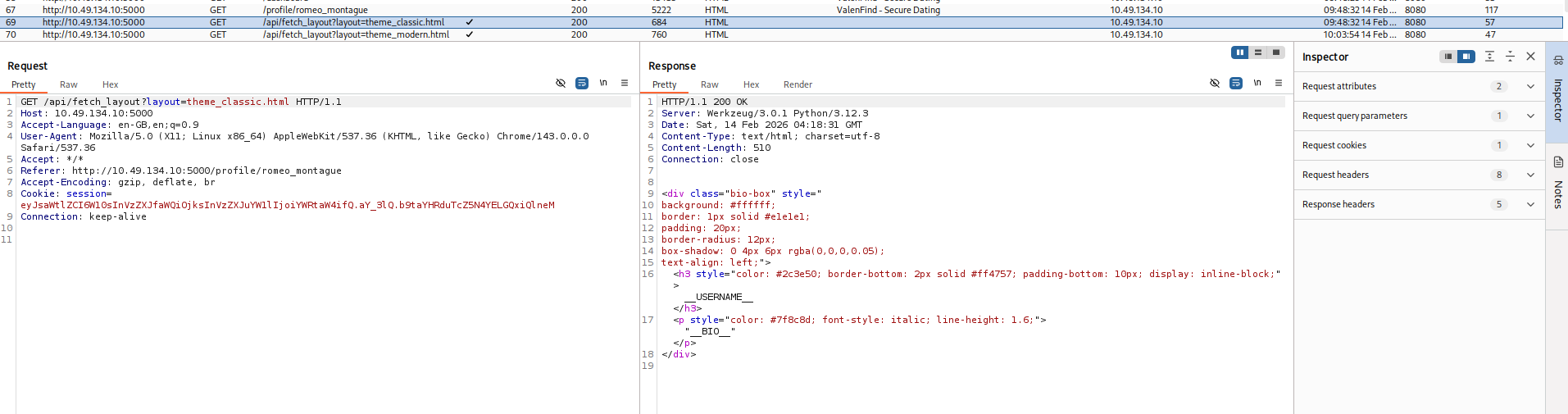Switch Response view to Raw tab

click(710, 84)
